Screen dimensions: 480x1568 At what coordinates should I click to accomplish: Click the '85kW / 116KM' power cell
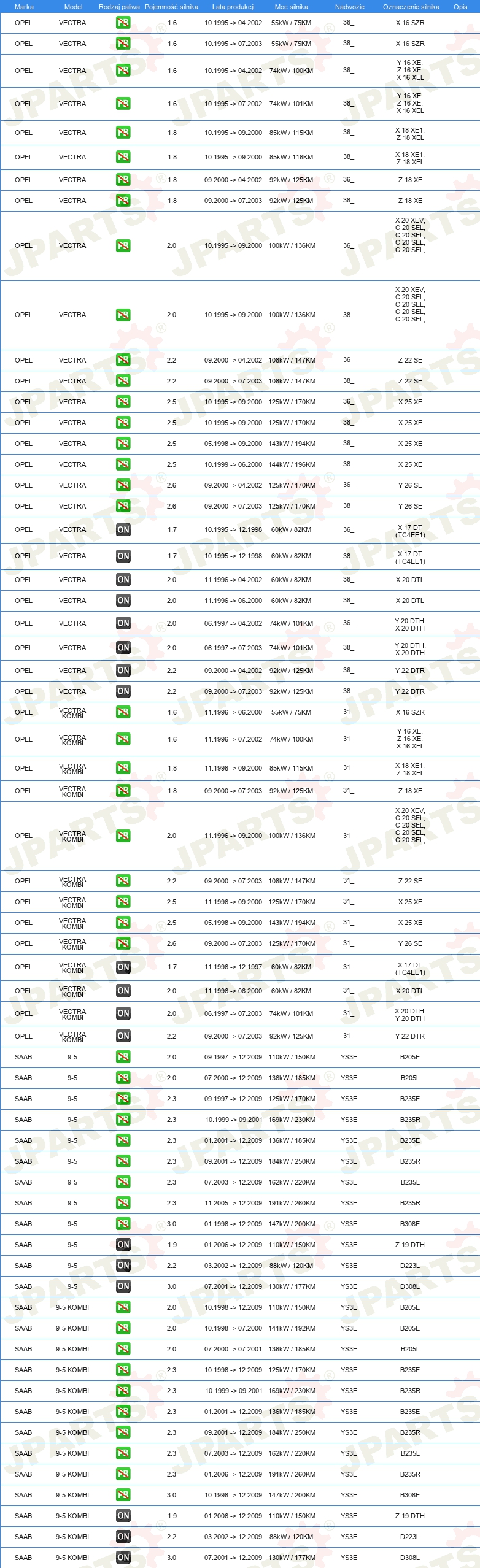[x=292, y=157]
